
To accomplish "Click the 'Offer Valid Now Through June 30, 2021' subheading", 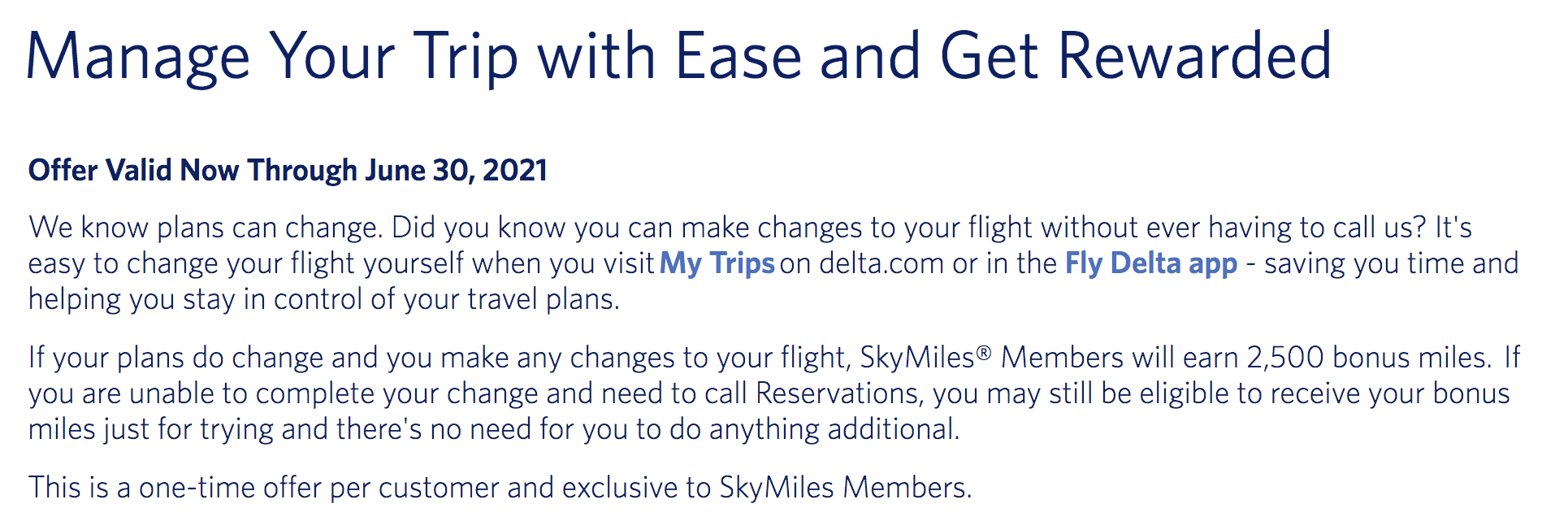I will pyautogui.click(x=288, y=171).
